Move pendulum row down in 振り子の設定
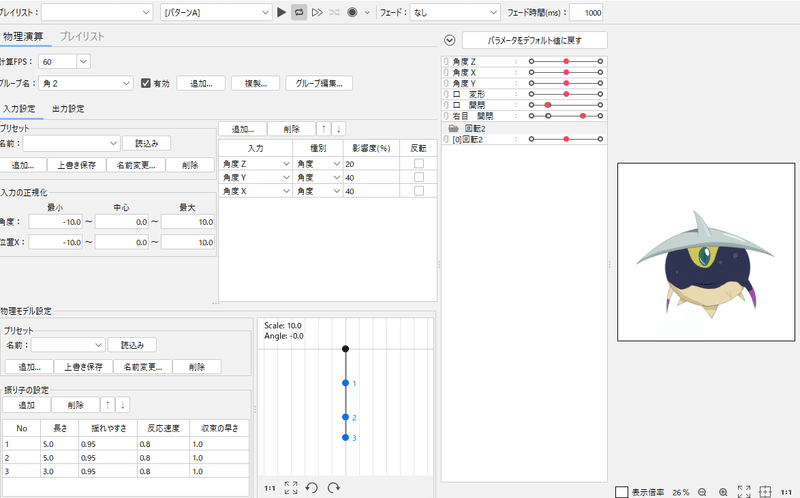800x498 pixels. (122, 405)
